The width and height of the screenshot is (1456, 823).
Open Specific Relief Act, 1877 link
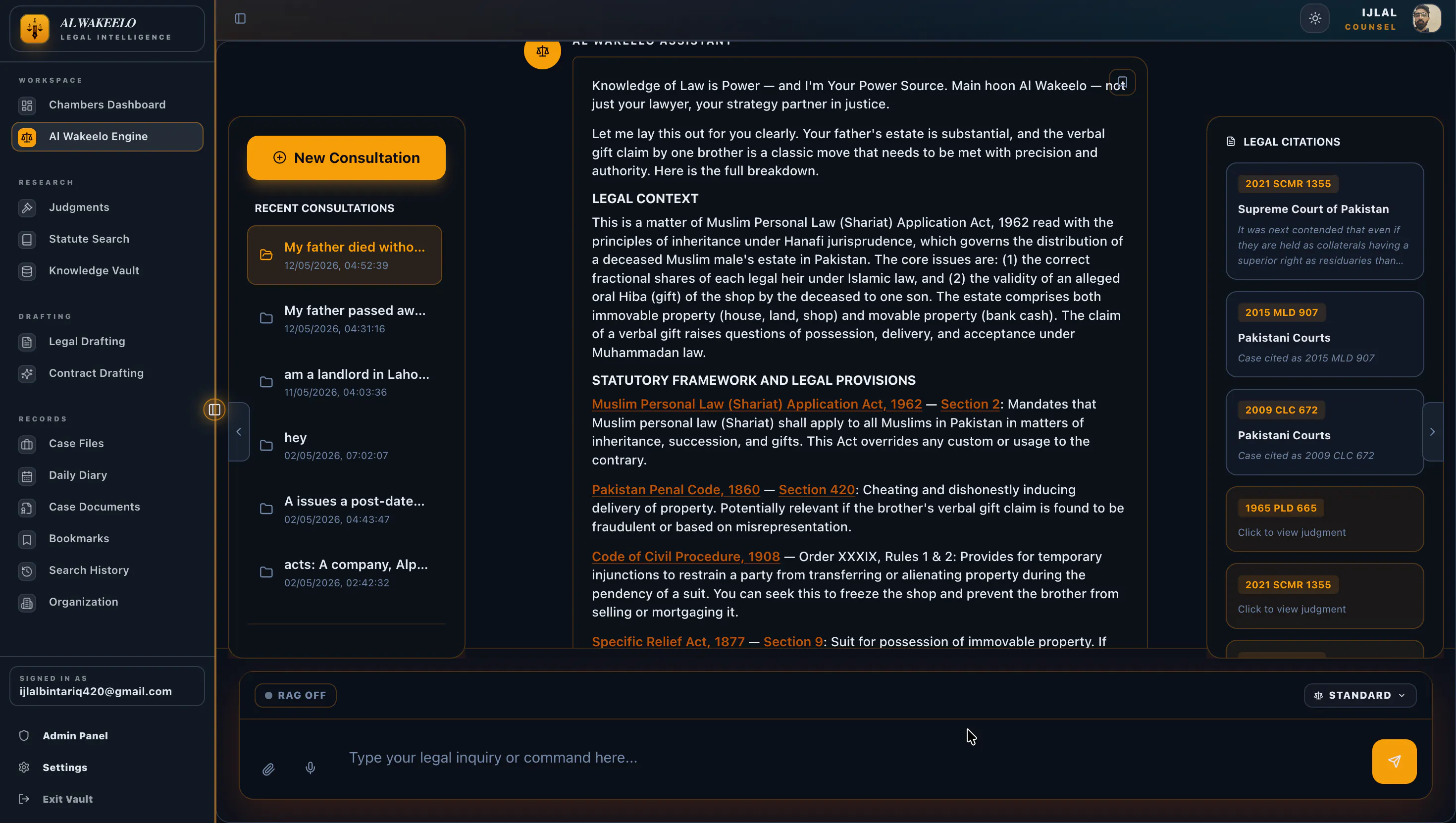(x=668, y=642)
